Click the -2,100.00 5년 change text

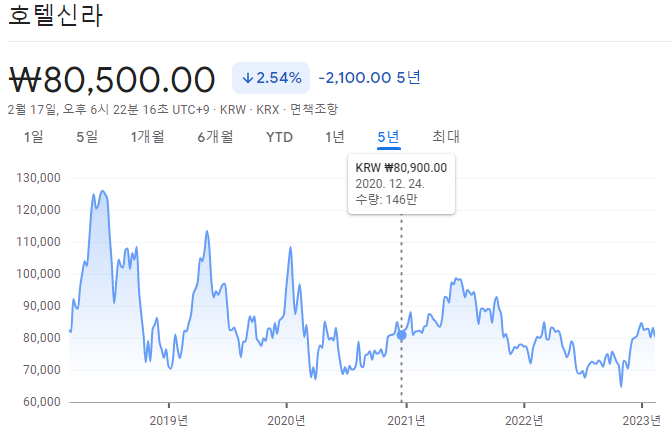[369, 78]
